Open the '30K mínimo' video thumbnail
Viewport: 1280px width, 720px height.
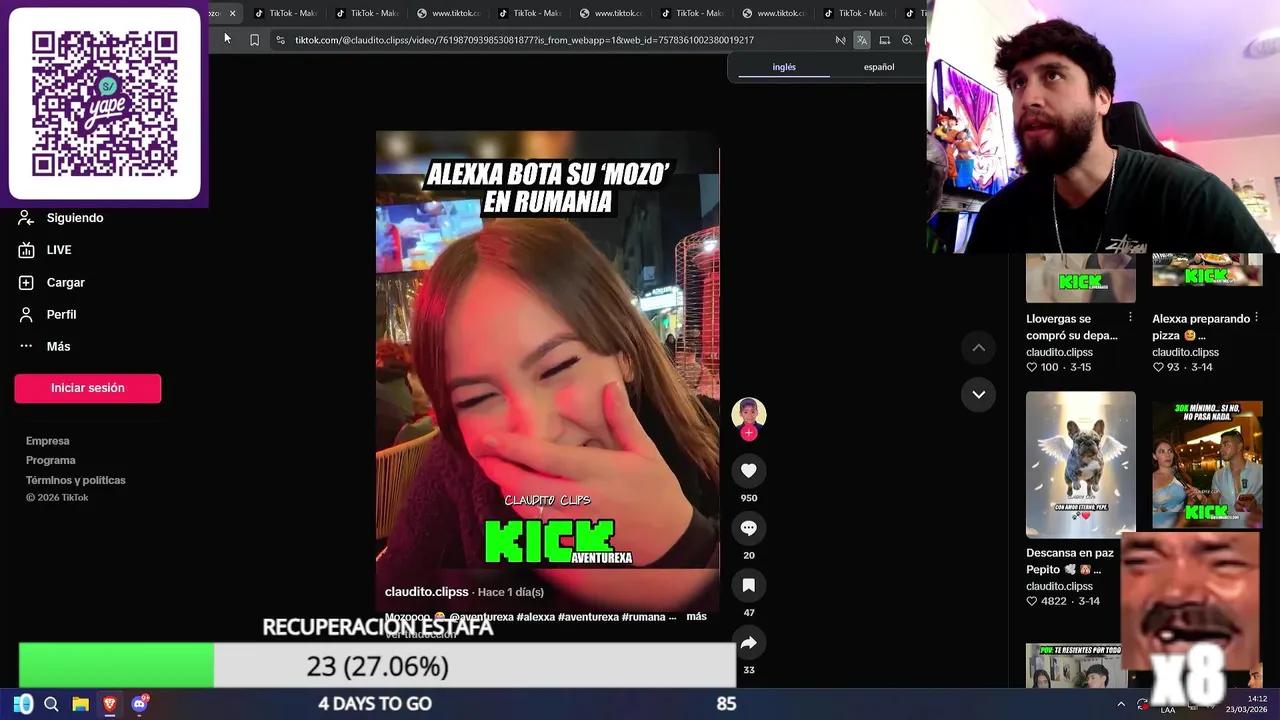[1207, 465]
